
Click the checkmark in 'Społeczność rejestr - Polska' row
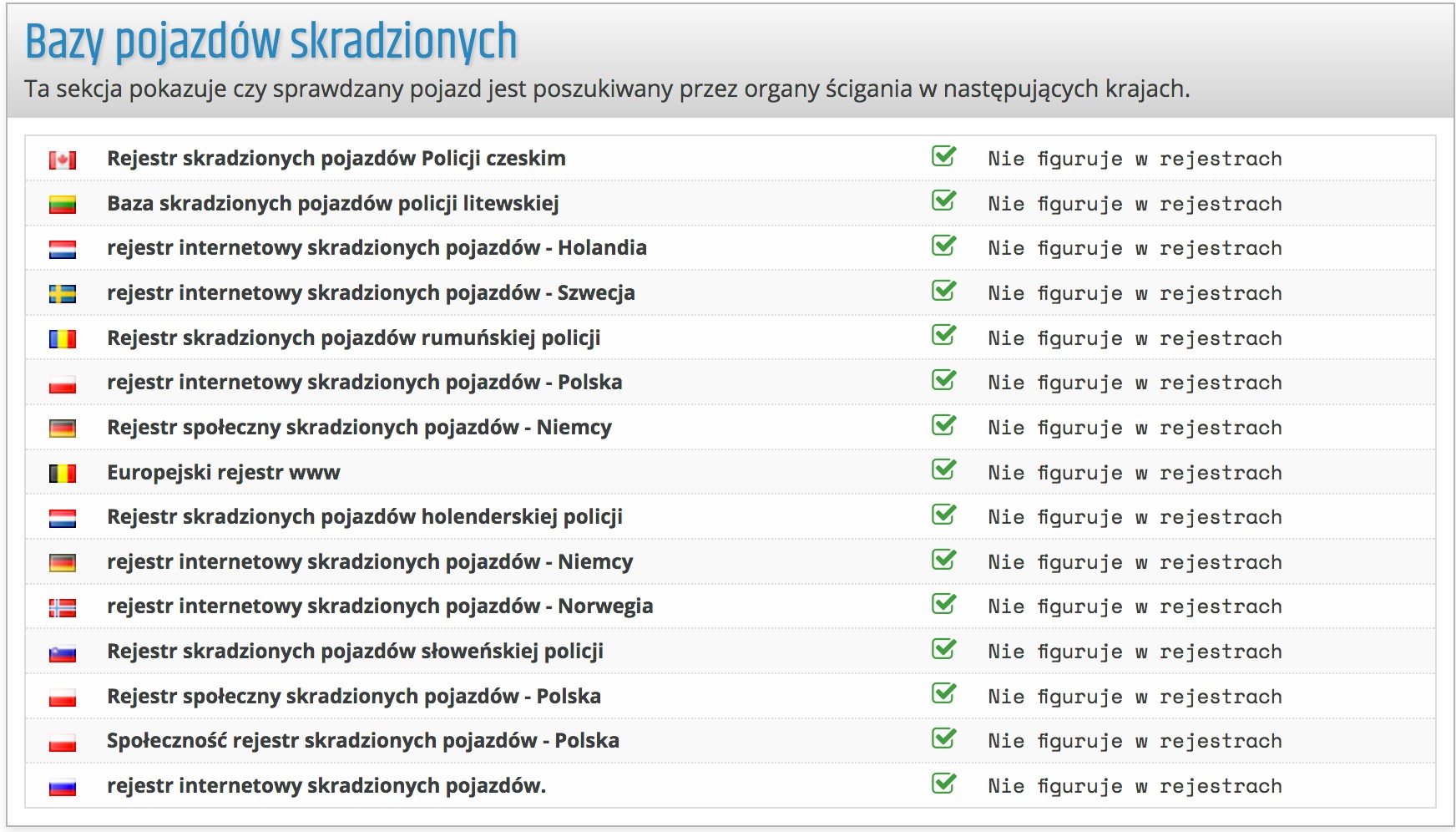coord(944,738)
